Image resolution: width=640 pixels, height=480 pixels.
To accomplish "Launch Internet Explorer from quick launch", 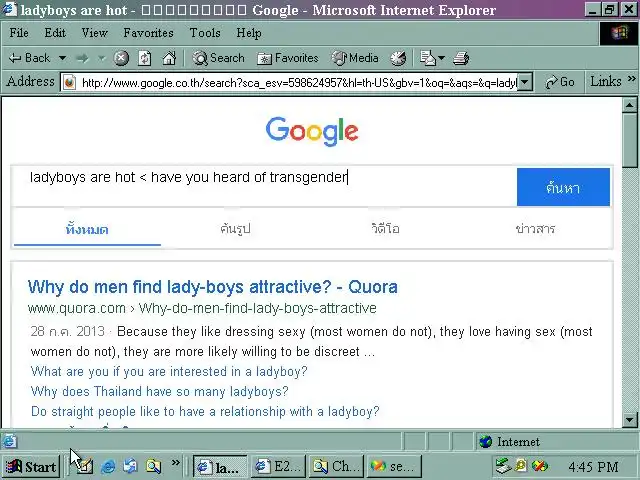I will tap(108, 466).
